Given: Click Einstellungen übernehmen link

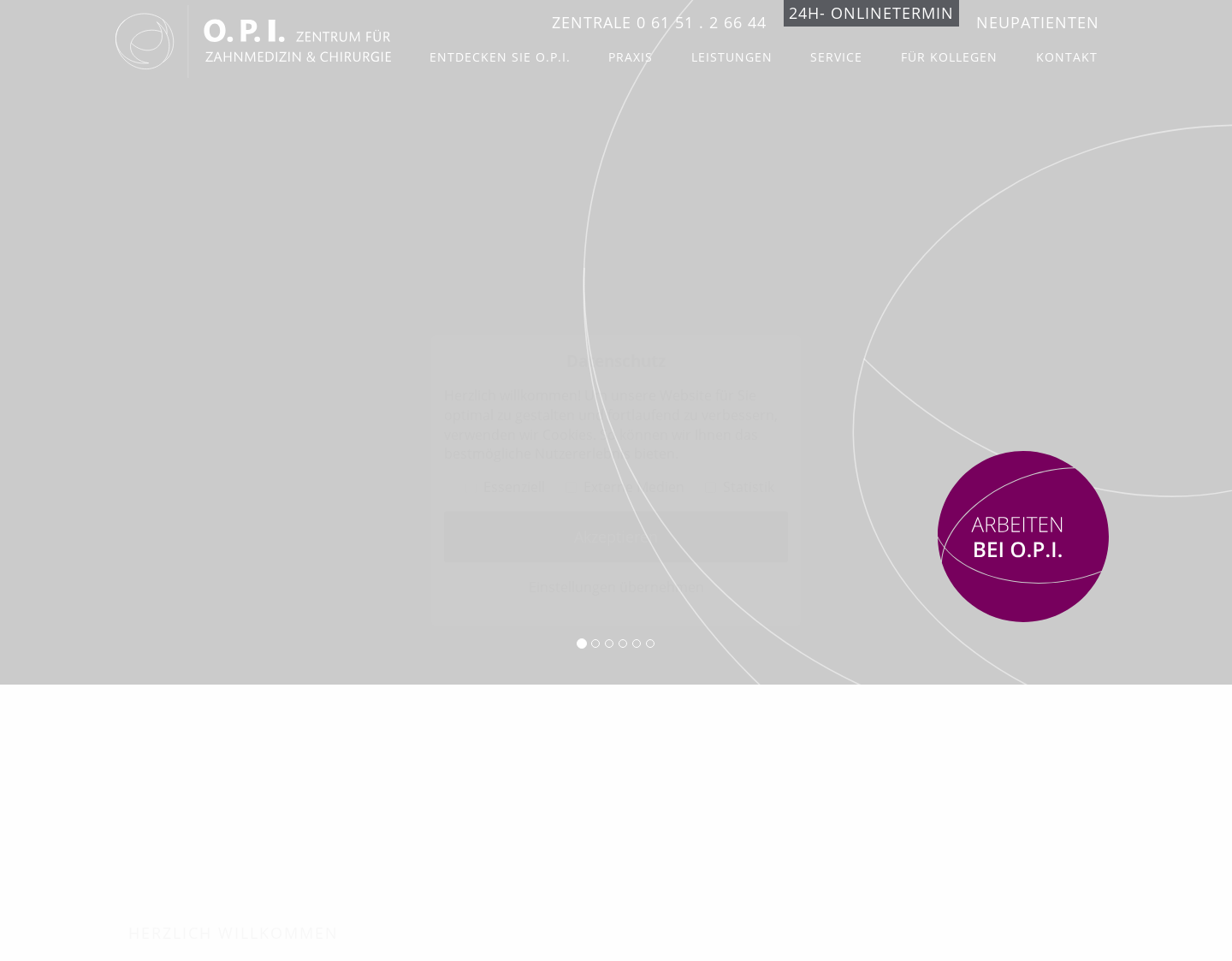Looking at the screenshot, I should (x=616, y=588).
